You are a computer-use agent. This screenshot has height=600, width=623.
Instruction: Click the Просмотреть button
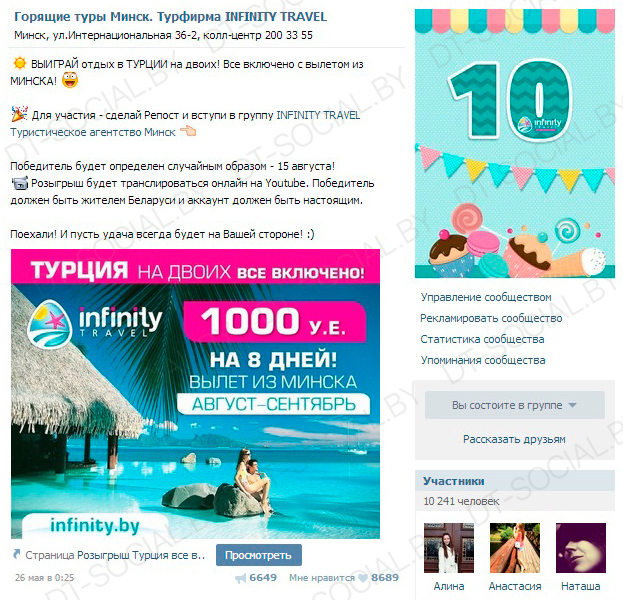[x=259, y=555]
